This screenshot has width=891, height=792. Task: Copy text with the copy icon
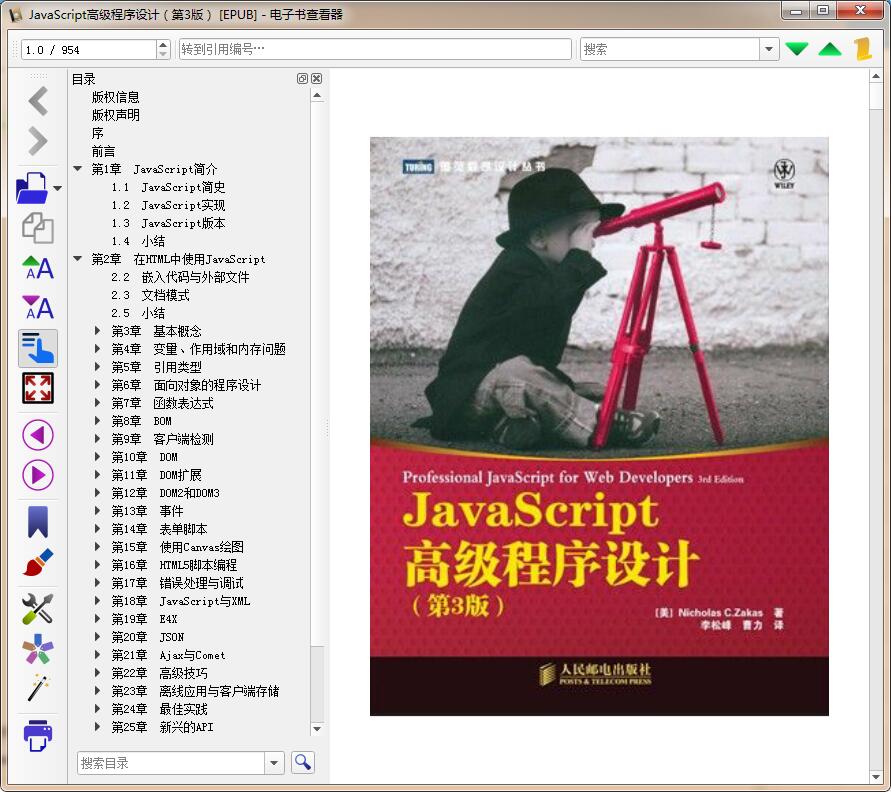coord(38,228)
